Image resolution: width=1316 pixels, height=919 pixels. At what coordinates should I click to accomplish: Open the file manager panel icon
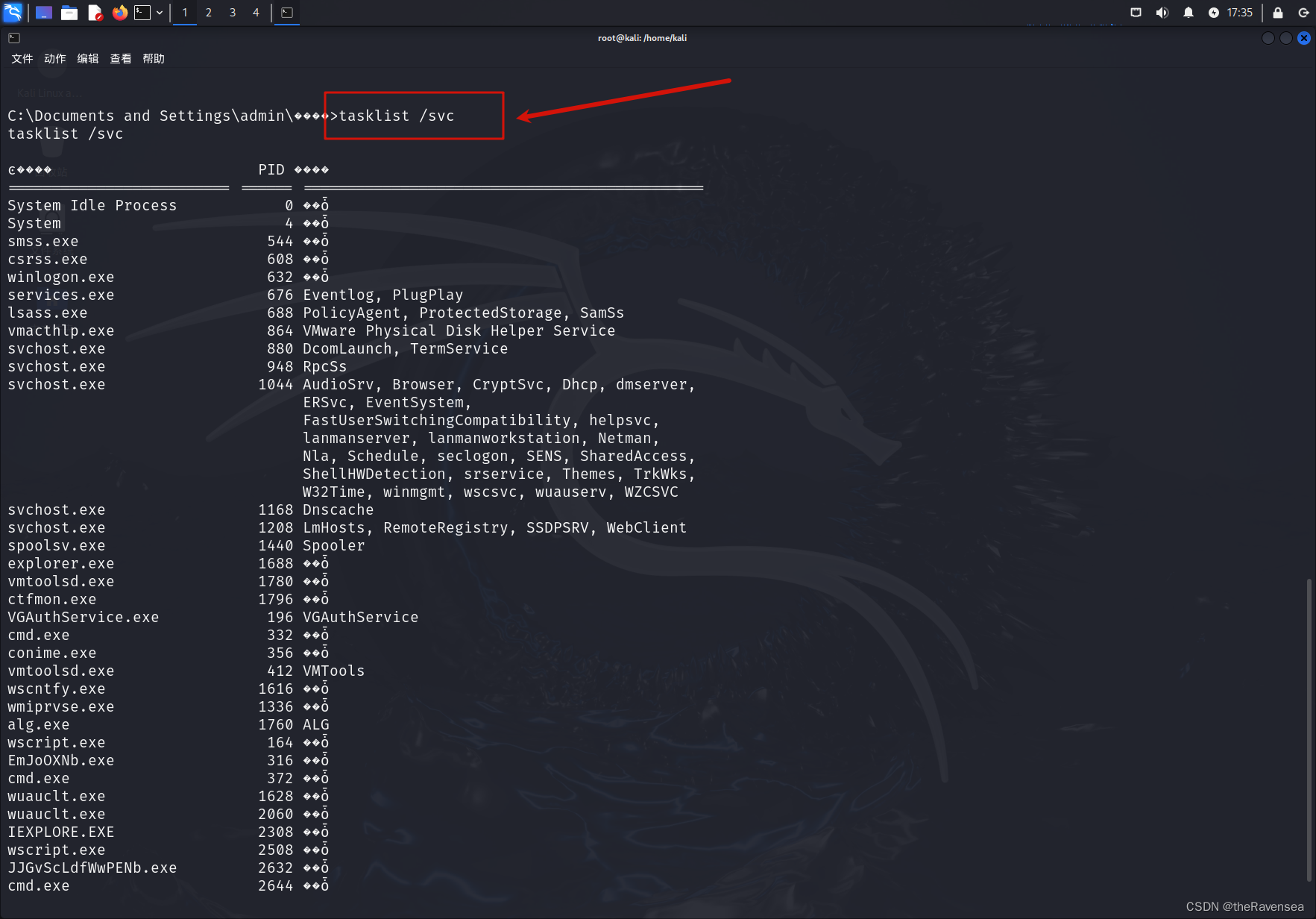tap(69, 13)
